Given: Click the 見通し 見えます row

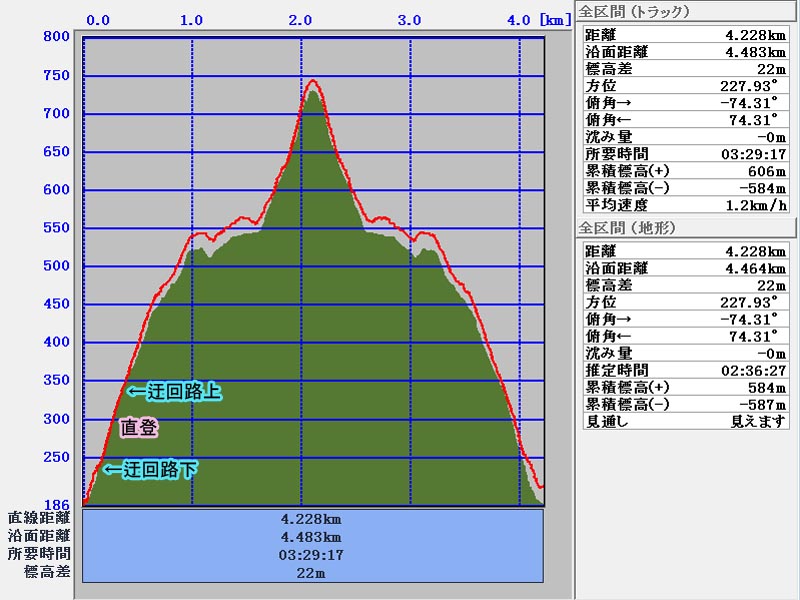Looking at the screenshot, I should [x=684, y=422].
